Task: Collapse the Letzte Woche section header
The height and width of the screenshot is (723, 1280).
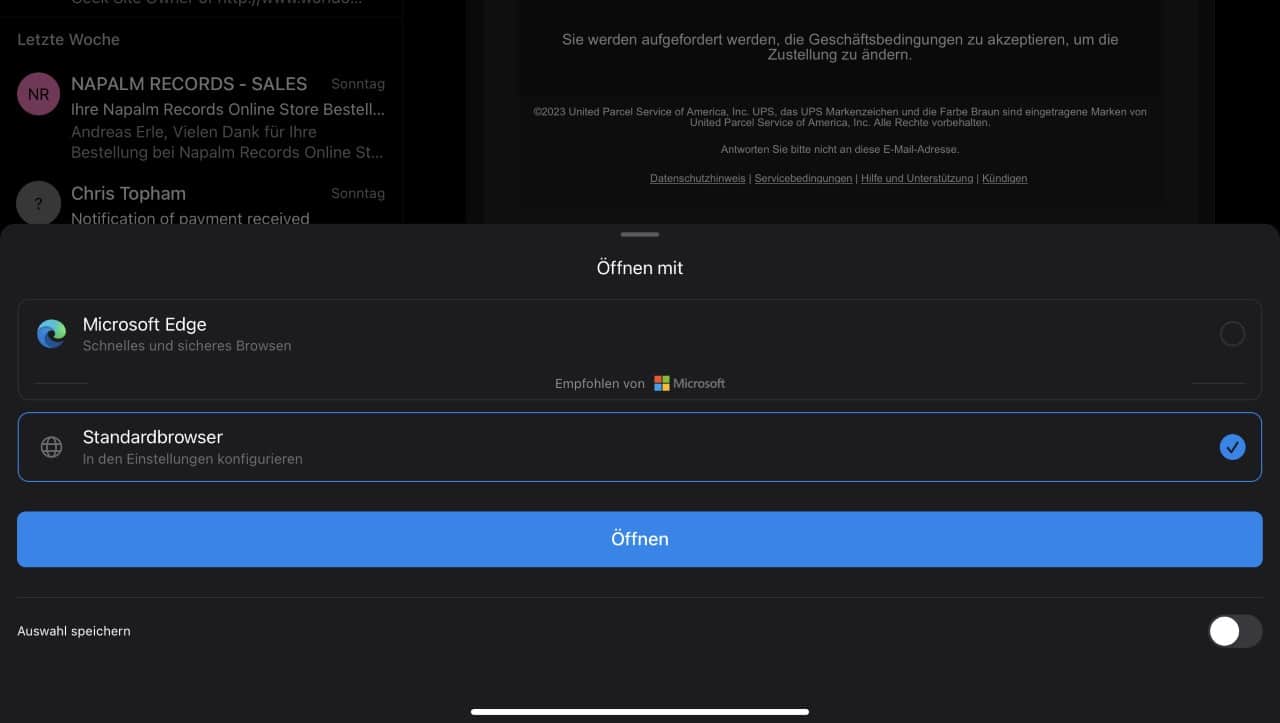Action: (x=68, y=40)
